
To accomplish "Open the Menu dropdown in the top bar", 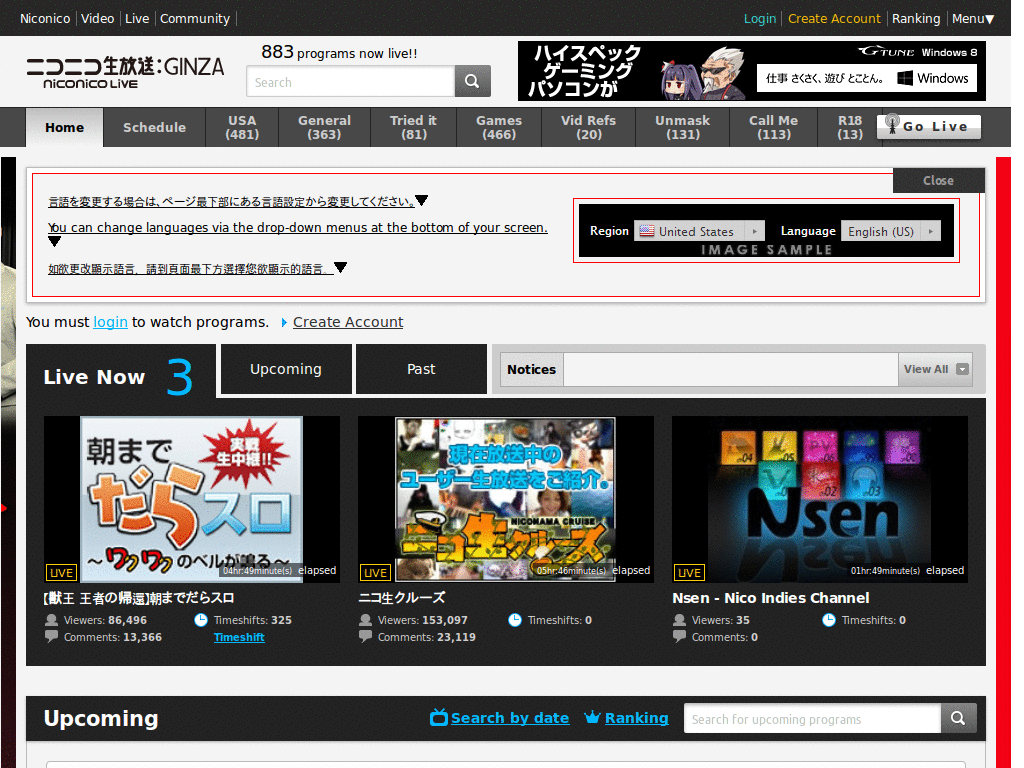I will click(x=972, y=19).
